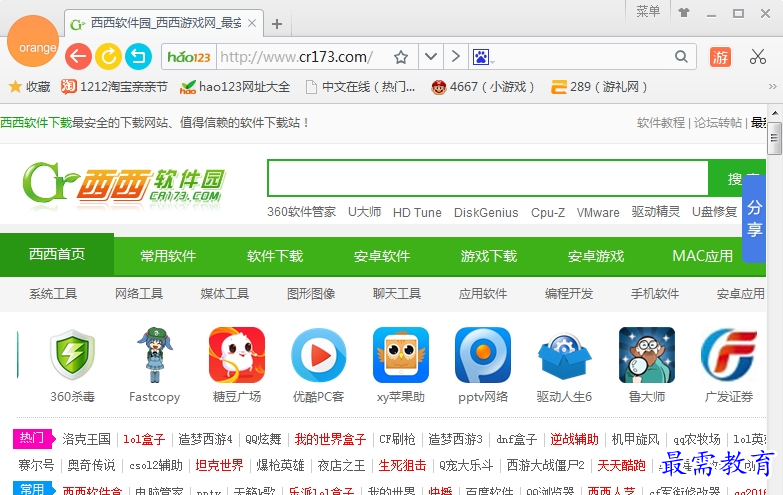This screenshot has height=495, width=783.
Task: Open 常用软件 navigation tab
Action: tap(168, 256)
